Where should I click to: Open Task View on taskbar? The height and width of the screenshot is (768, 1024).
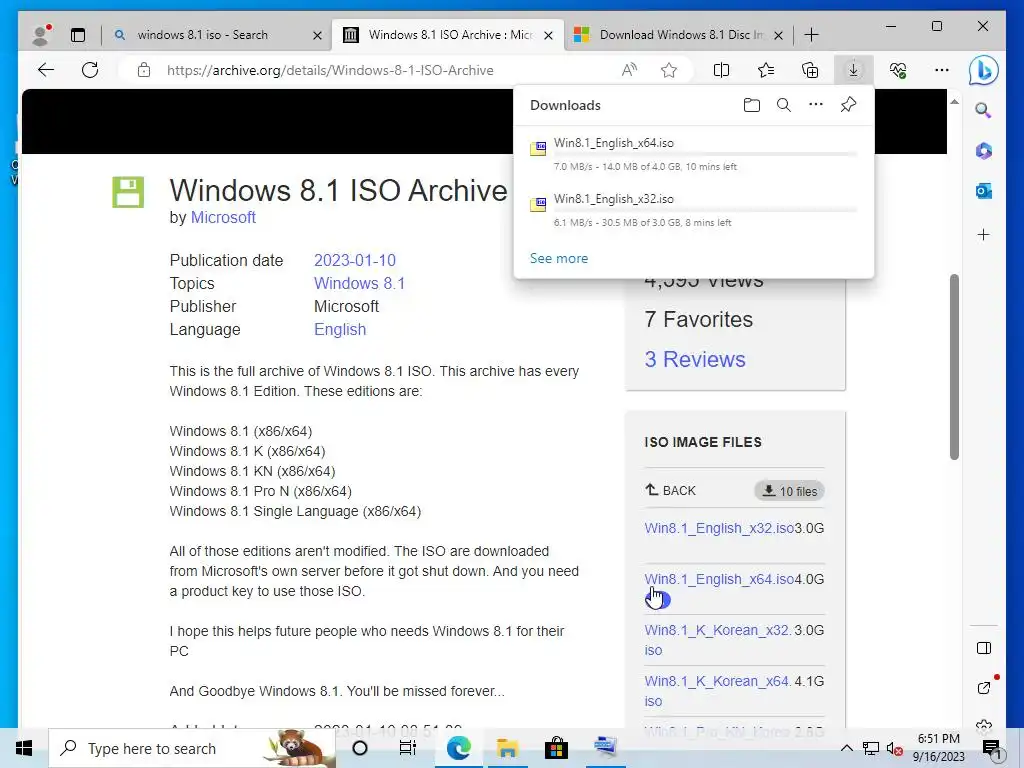coord(408,748)
